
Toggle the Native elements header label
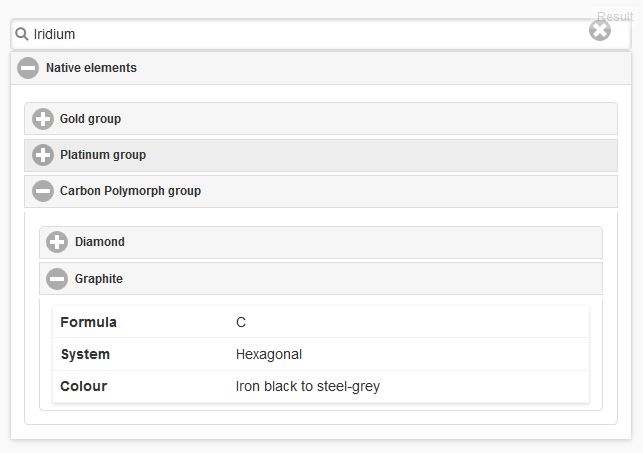tap(91, 68)
